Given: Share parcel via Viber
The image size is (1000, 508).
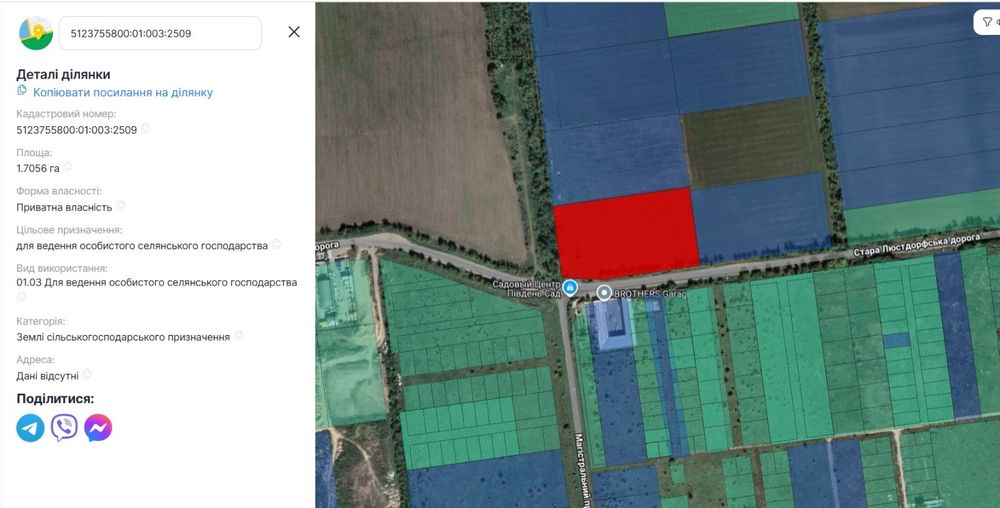Looking at the screenshot, I should coord(64,428).
